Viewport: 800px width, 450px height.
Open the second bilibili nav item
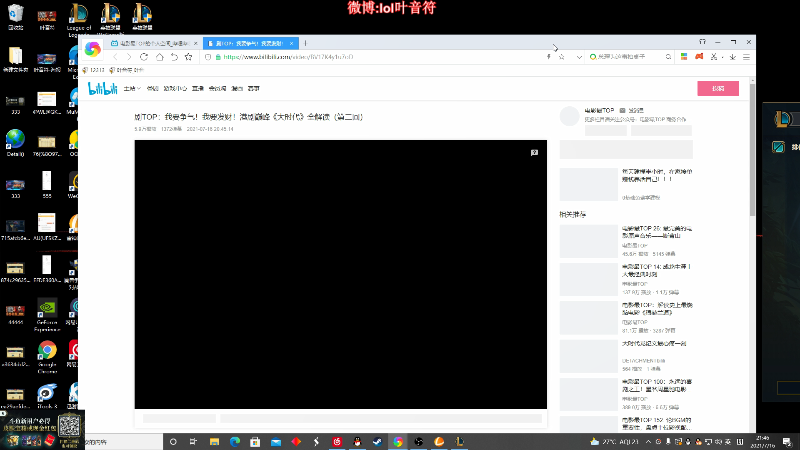[x=153, y=89]
